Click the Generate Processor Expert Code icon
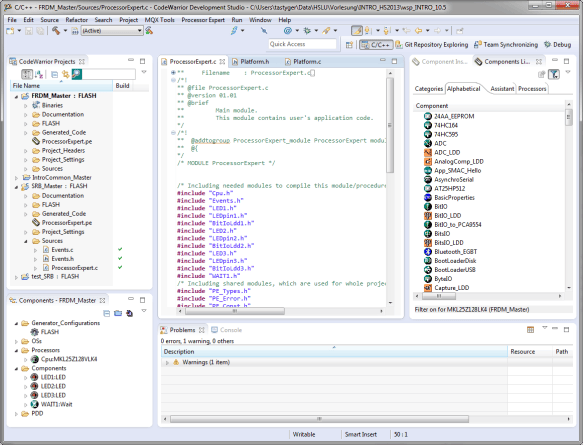Screen dimensions: 583x445 click(x=129, y=313)
